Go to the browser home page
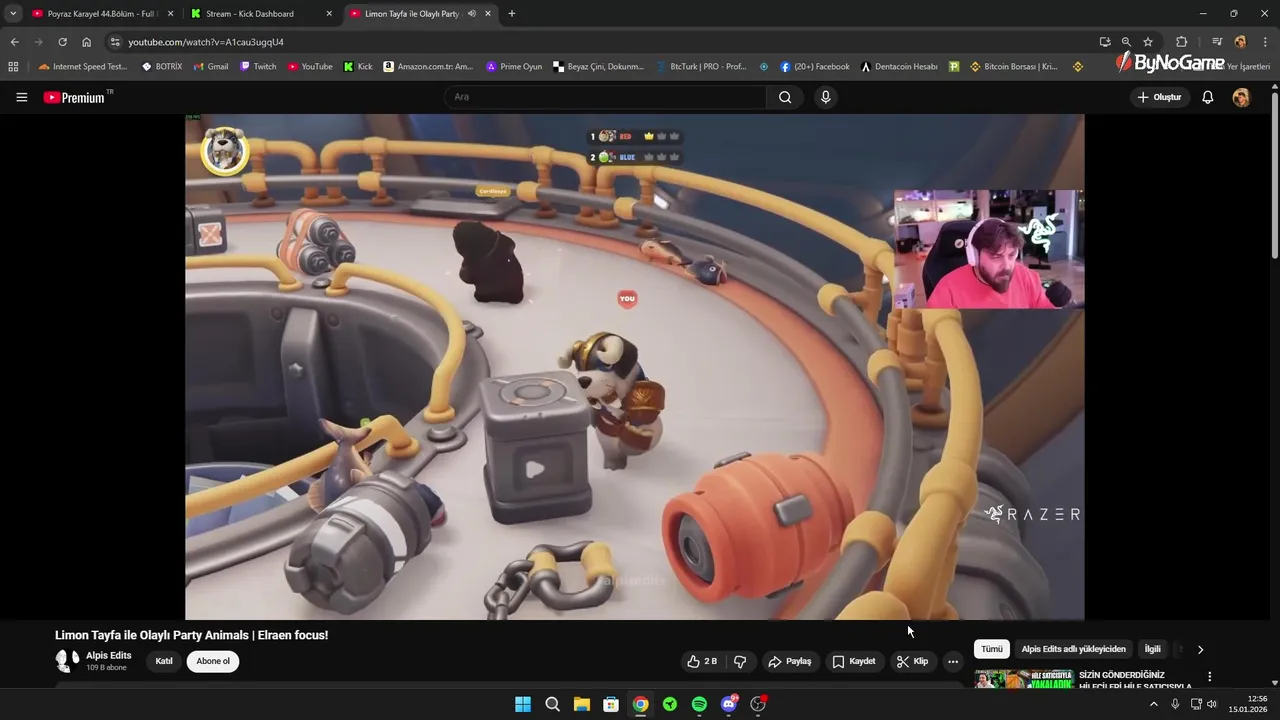 point(86,42)
